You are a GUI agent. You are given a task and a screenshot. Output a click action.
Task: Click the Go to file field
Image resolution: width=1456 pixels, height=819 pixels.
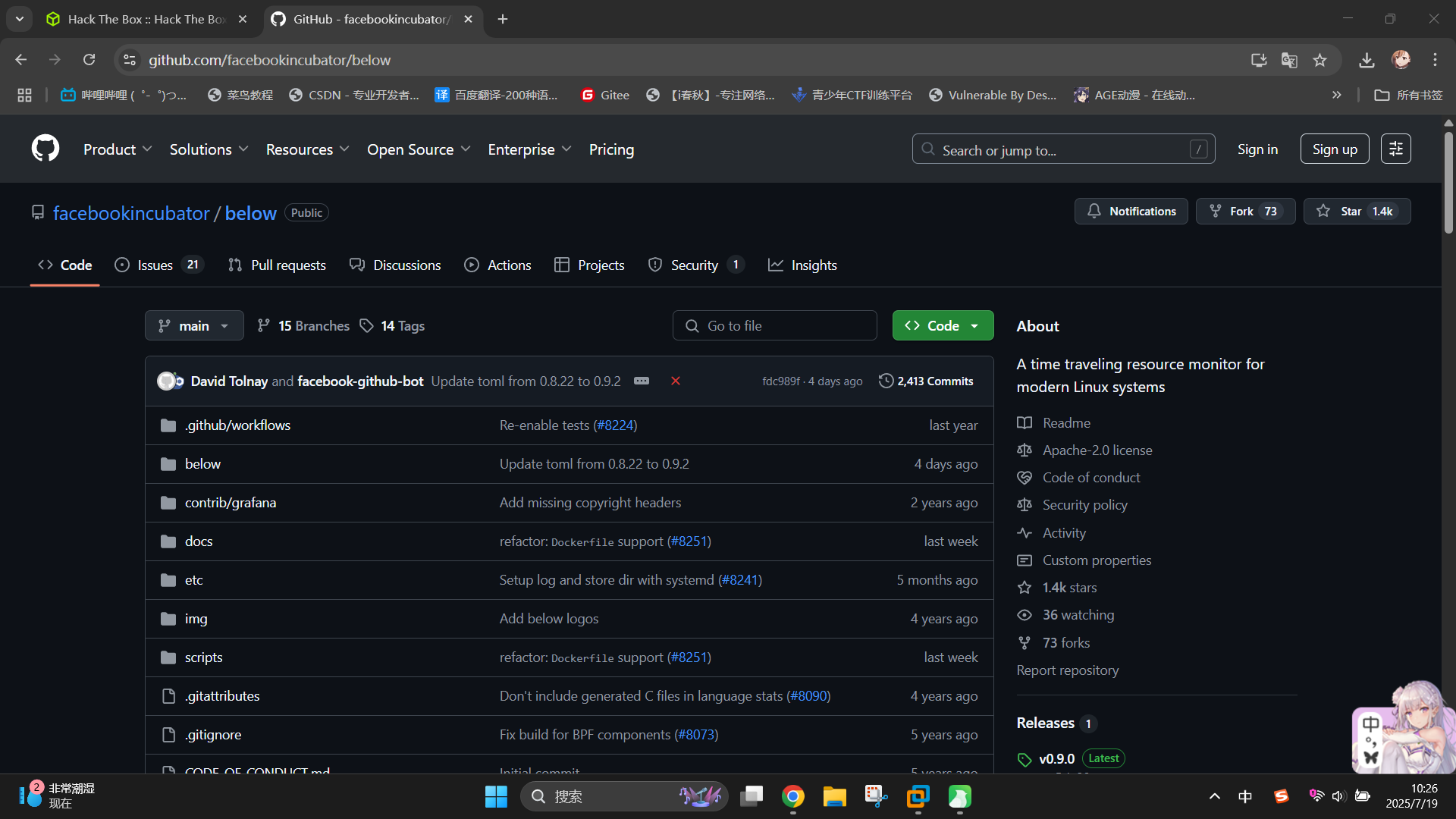click(774, 326)
